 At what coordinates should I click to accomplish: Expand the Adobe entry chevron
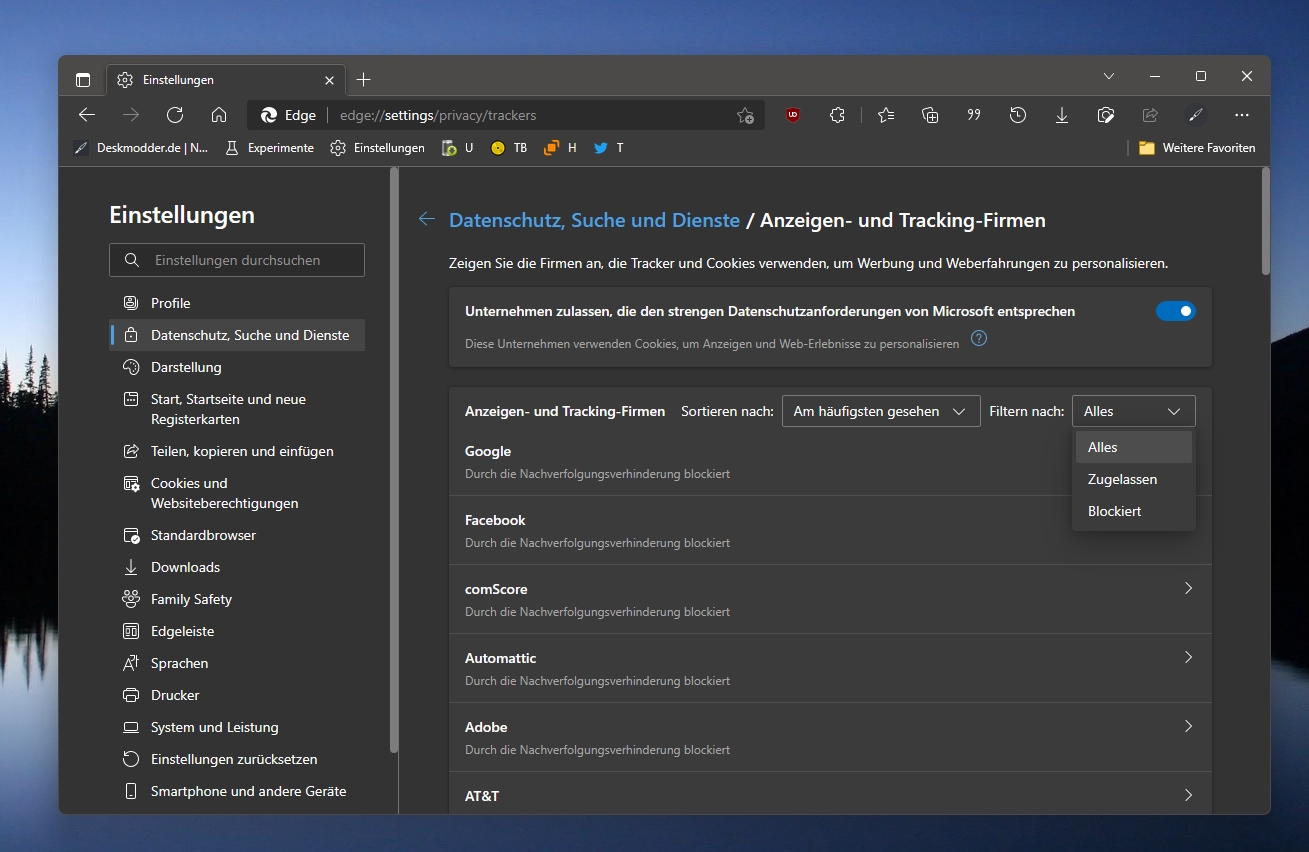[x=1188, y=726]
